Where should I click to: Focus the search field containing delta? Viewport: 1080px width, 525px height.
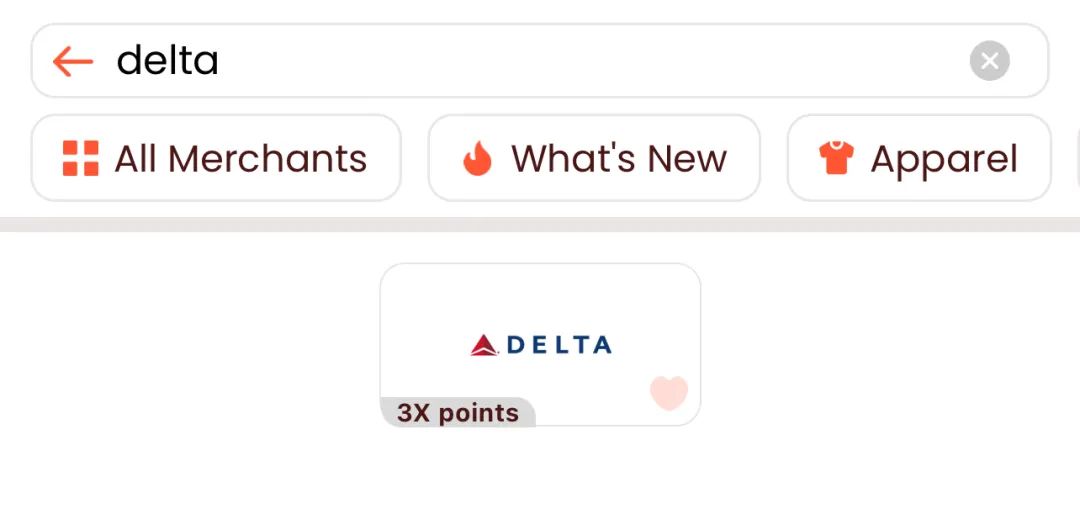pos(540,61)
